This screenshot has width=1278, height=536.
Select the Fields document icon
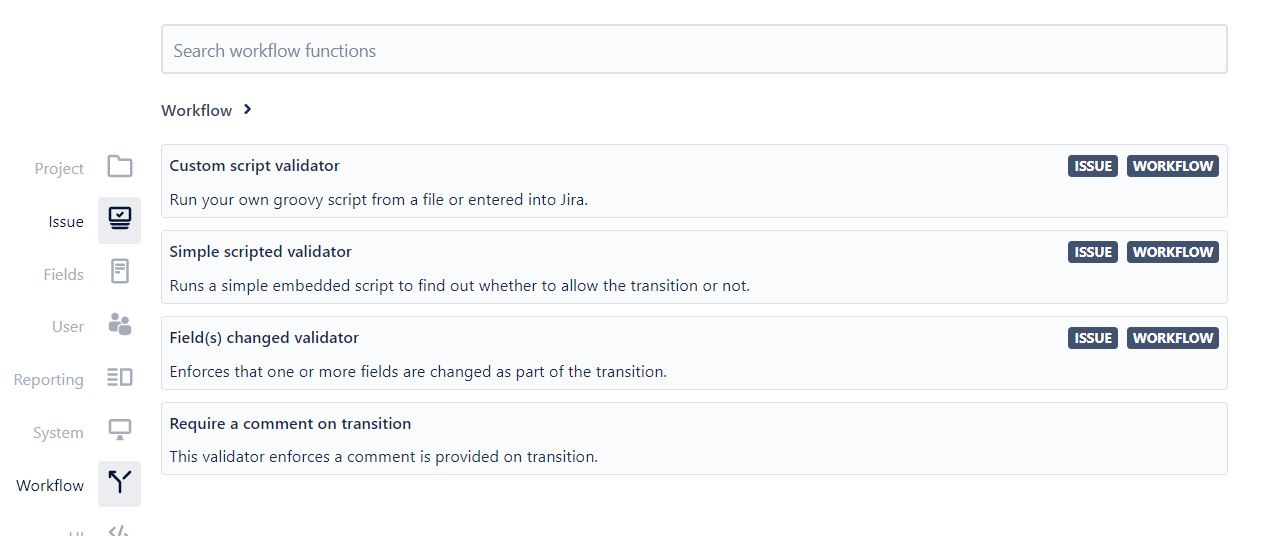[120, 272]
